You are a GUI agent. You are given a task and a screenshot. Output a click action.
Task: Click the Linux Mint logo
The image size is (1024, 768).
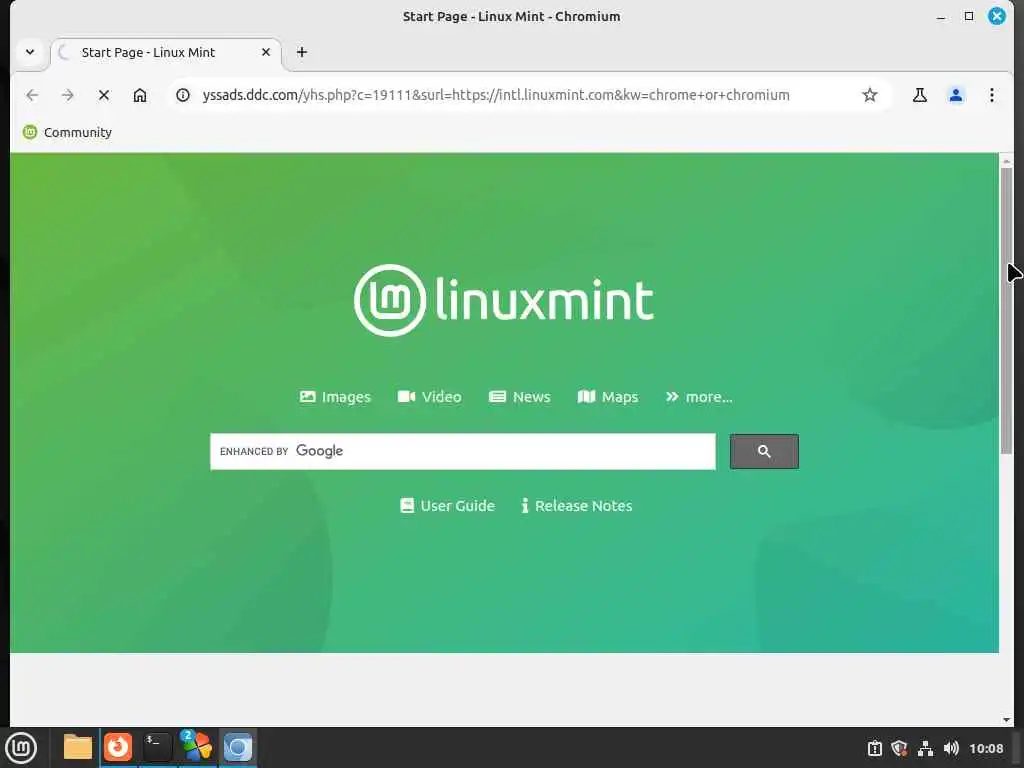coord(504,300)
